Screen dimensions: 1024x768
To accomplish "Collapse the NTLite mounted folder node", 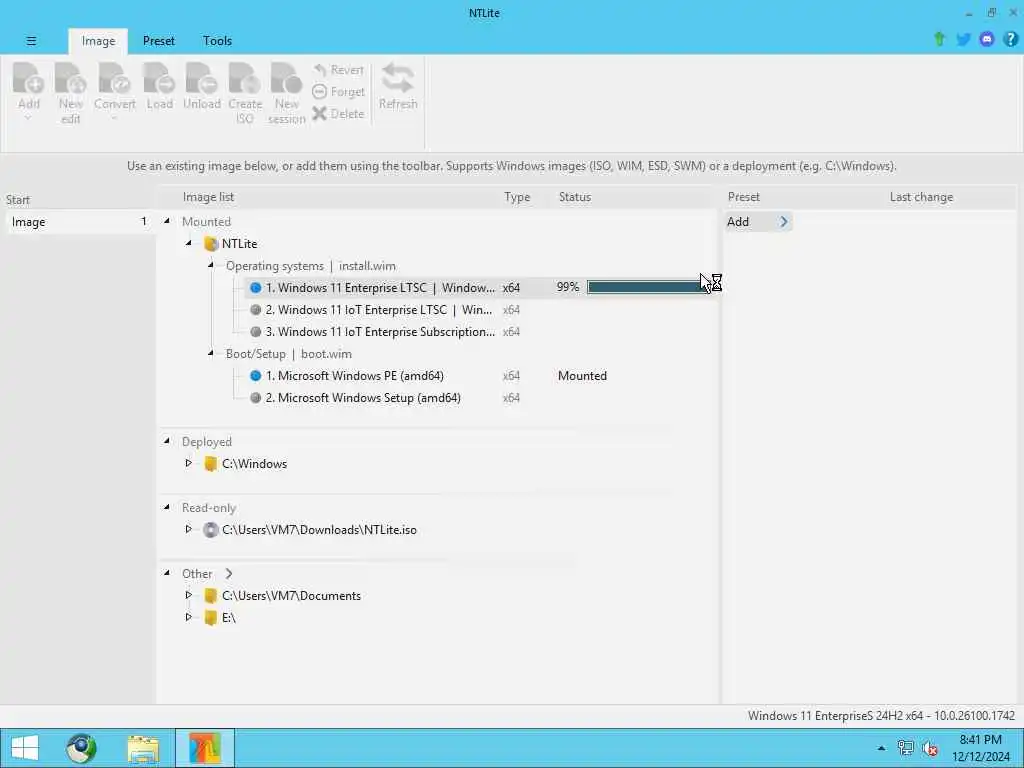I will click(189, 243).
